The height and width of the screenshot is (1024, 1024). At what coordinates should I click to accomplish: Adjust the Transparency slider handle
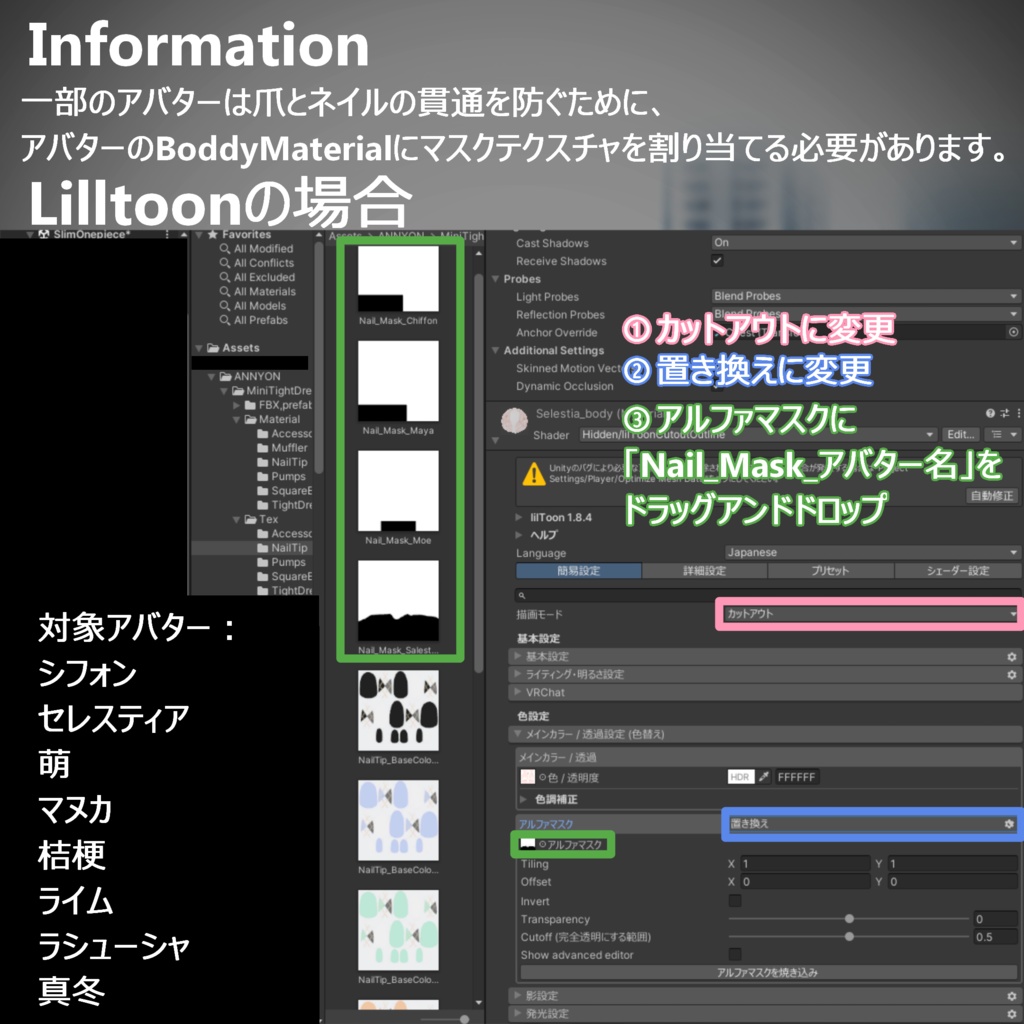click(x=849, y=919)
